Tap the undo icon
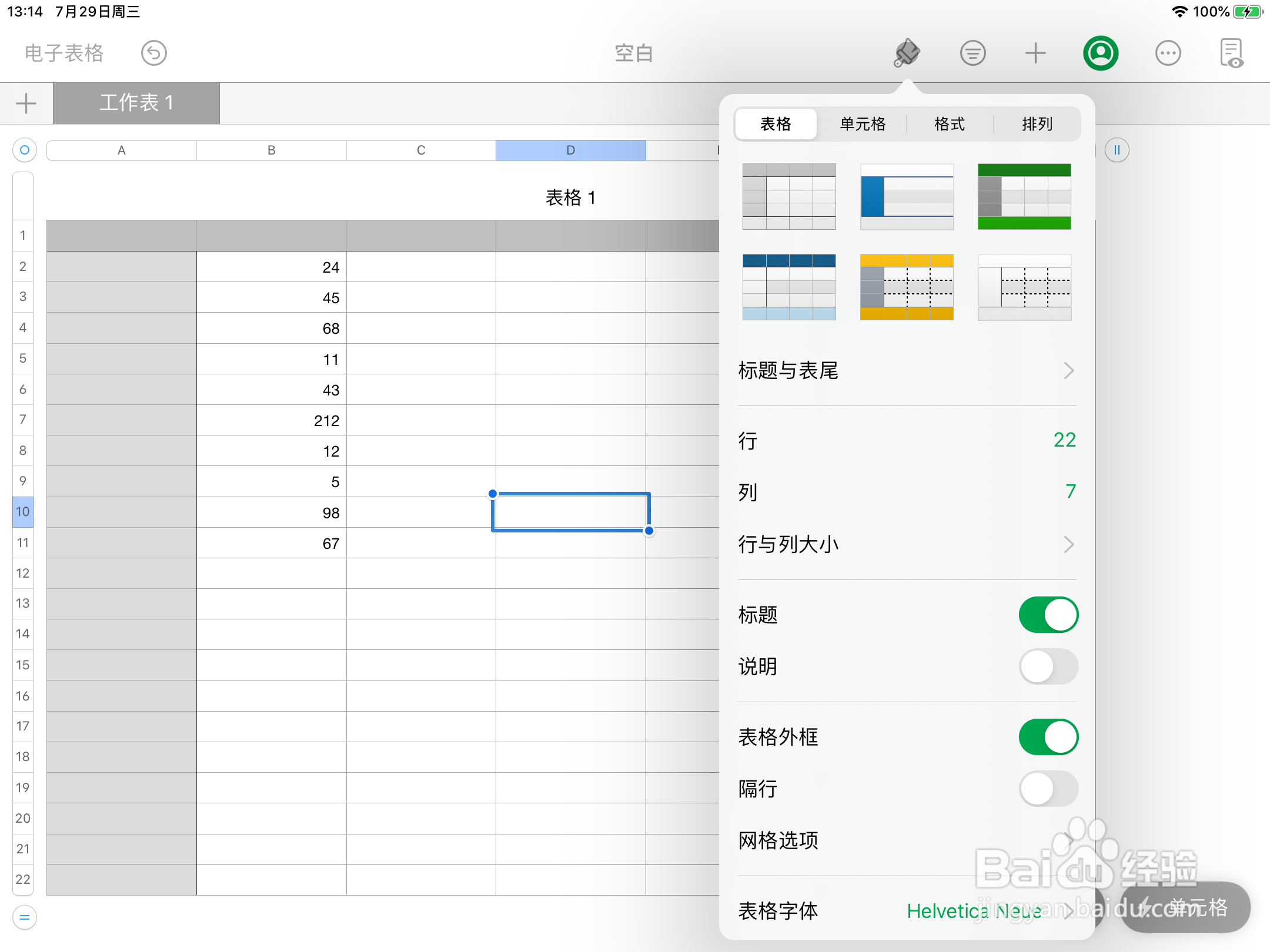Screen dimensions: 1270x952 pos(153,53)
